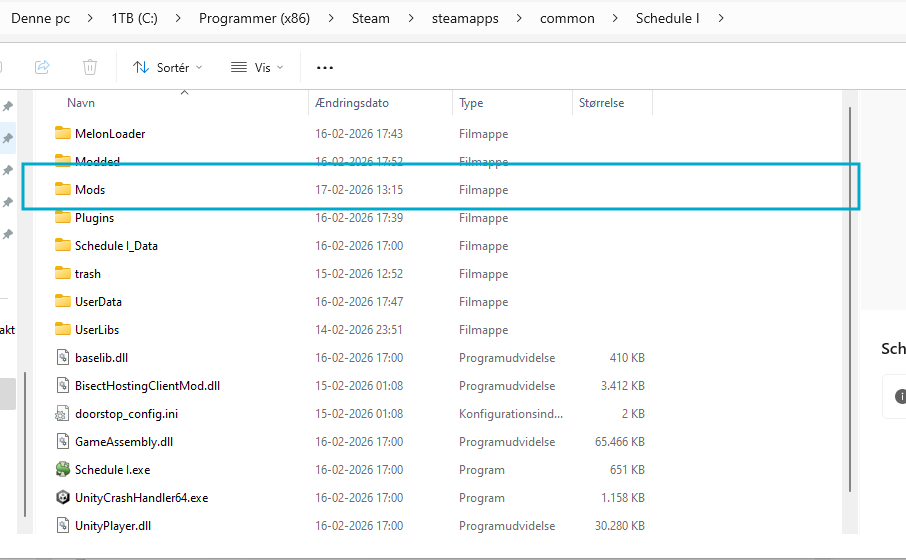
Task: Click the BisectHostingClientMod.dll file icon
Action: (63, 385)
